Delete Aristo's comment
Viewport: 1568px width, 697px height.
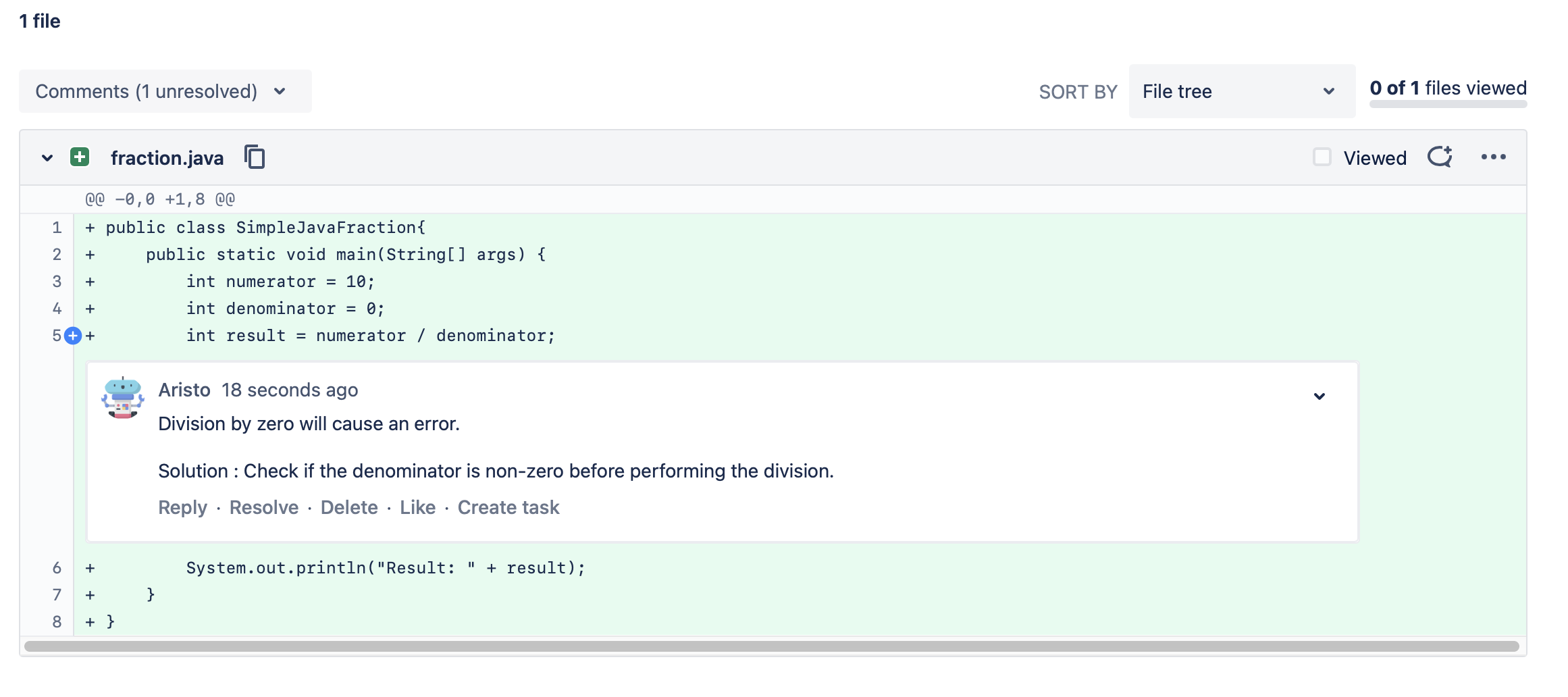(349, 507)
